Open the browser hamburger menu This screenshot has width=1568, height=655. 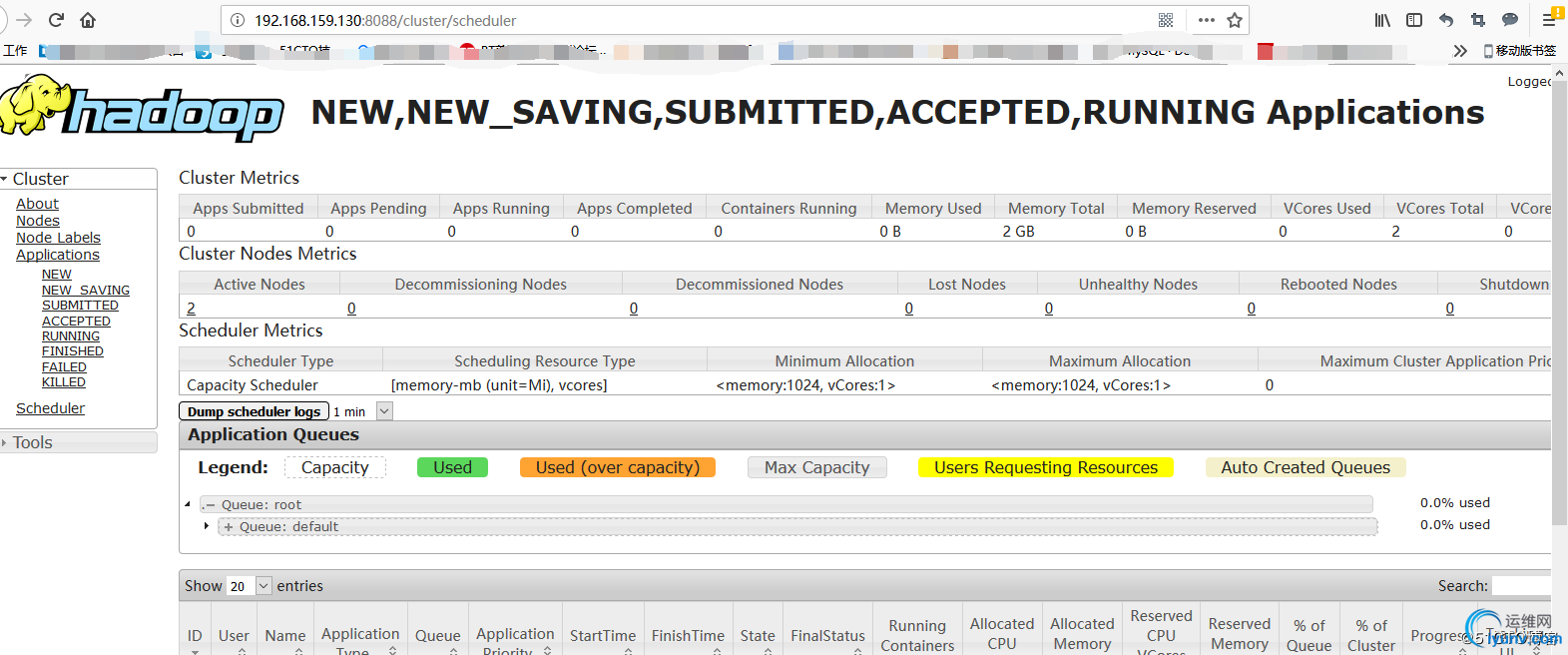point(1550,20)
